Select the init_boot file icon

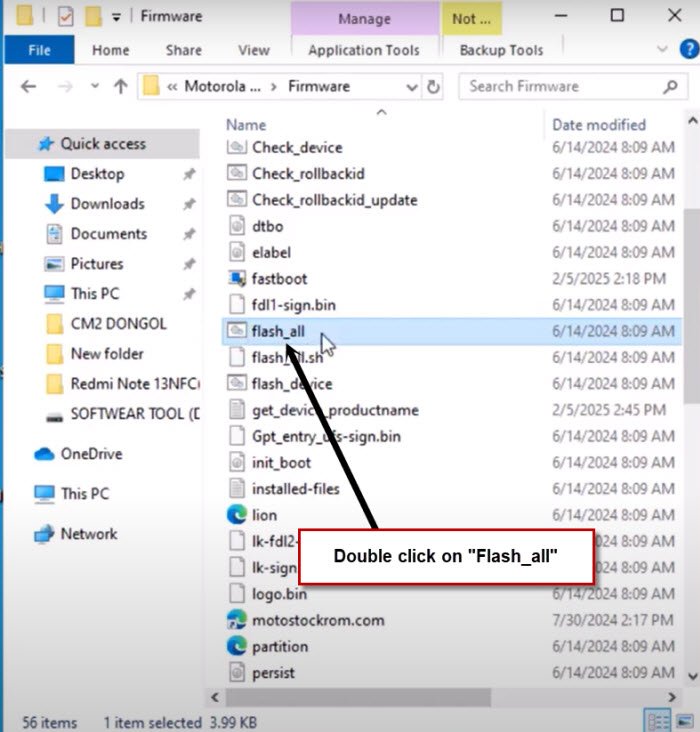pos(237,462)
